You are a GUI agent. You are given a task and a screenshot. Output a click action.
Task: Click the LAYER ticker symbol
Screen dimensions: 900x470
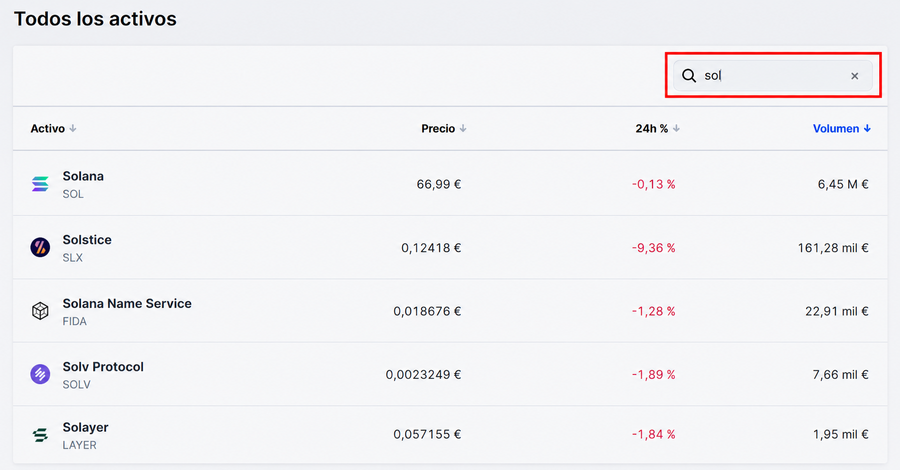pyautogui.click(x=79, y=445)
